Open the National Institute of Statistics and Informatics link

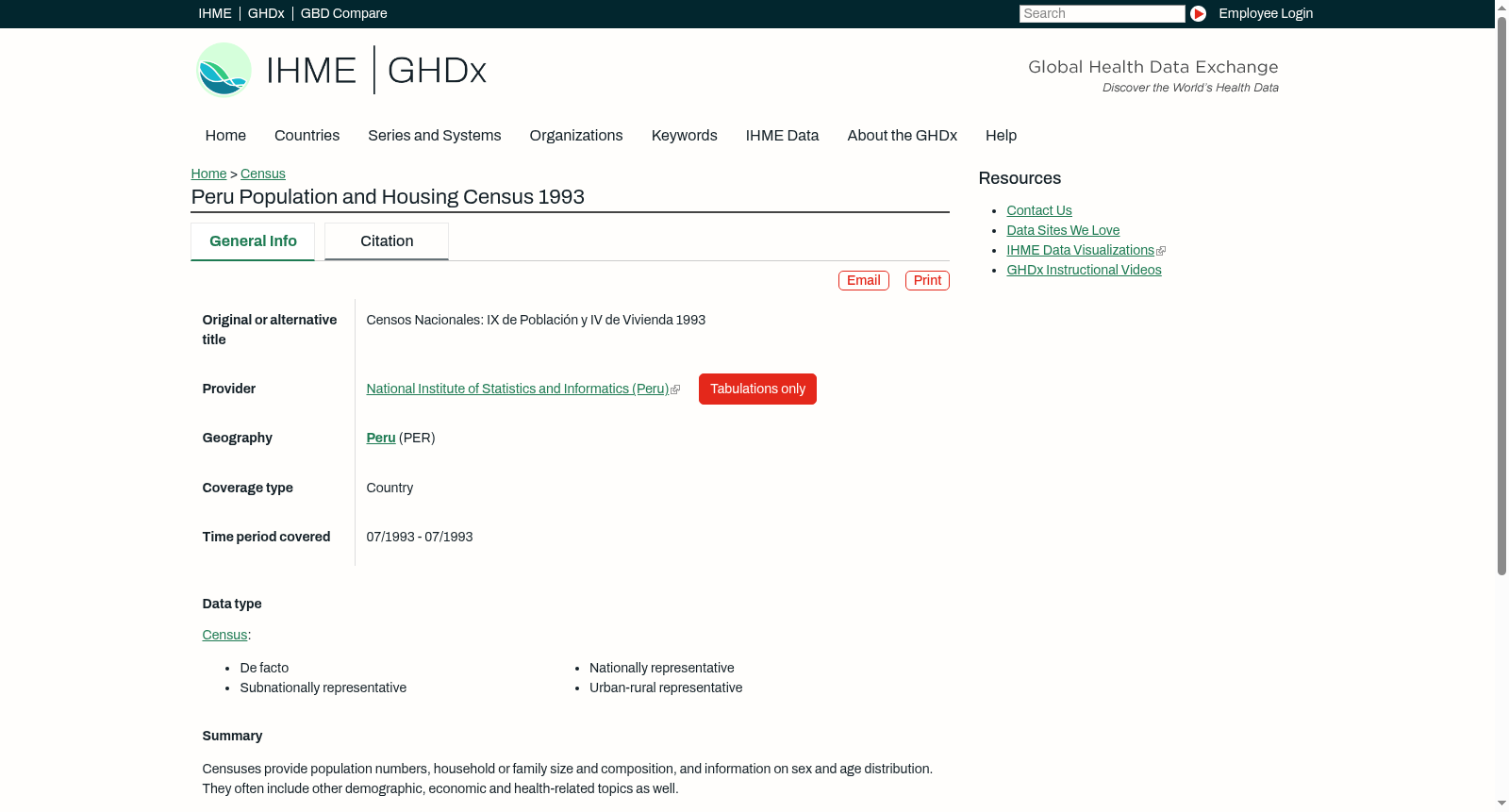pos(518,389)
